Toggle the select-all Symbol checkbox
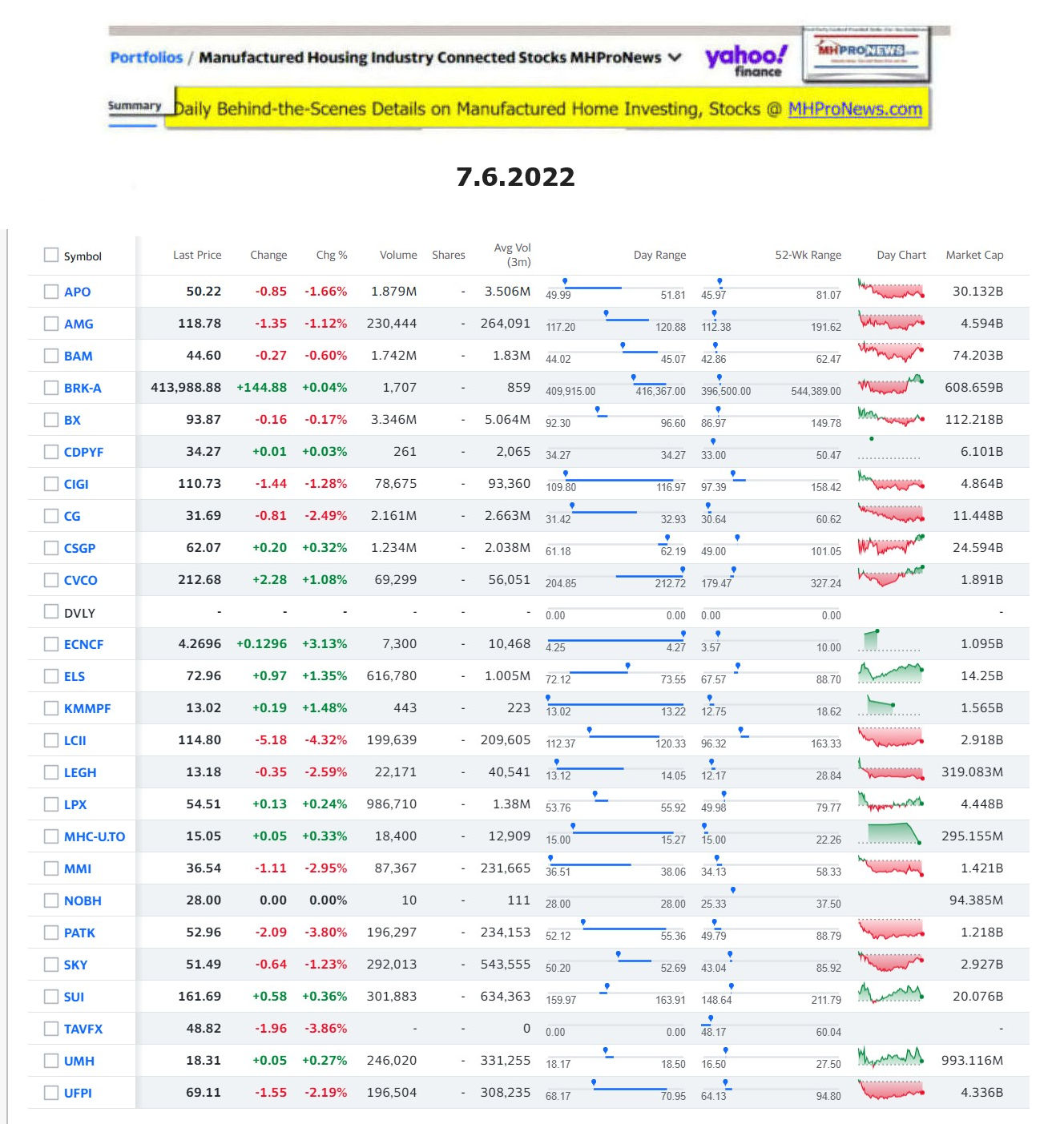This screenshot has height=1124, width=1064. click(x=51, y=255)
